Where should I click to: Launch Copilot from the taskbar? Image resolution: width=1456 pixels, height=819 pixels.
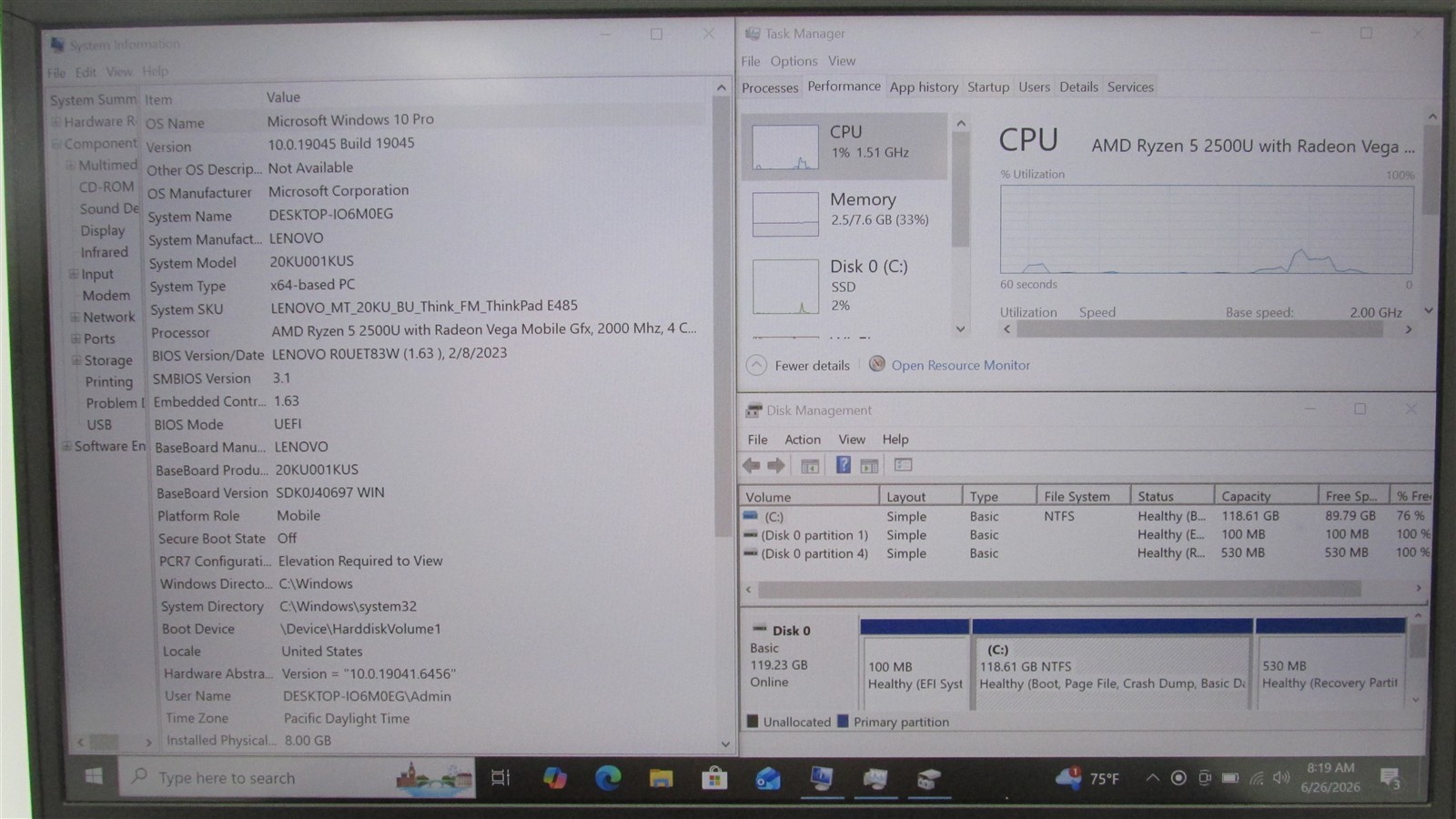coord(554,778)
